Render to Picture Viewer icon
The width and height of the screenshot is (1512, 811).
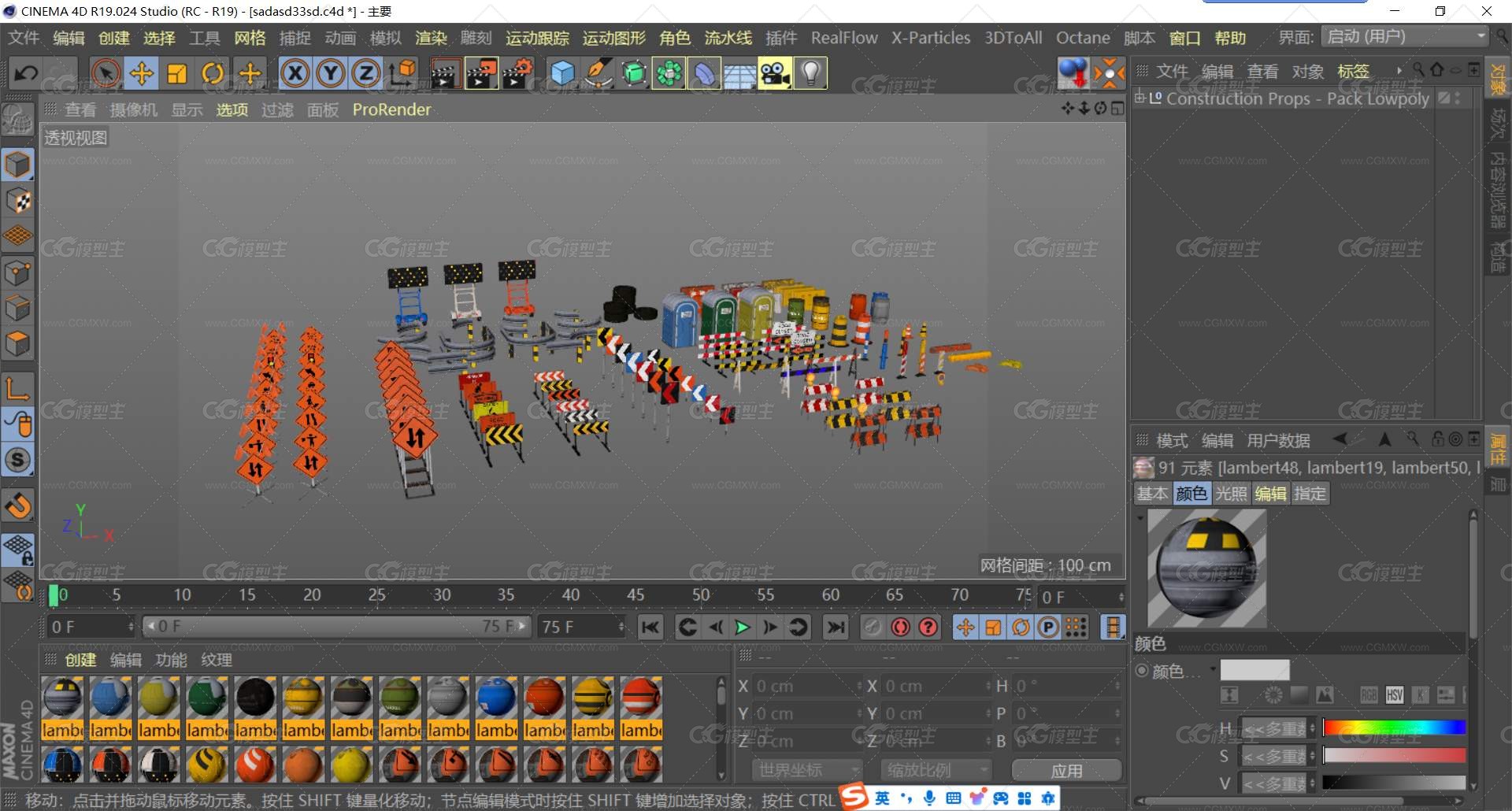[x=481, y=73]
